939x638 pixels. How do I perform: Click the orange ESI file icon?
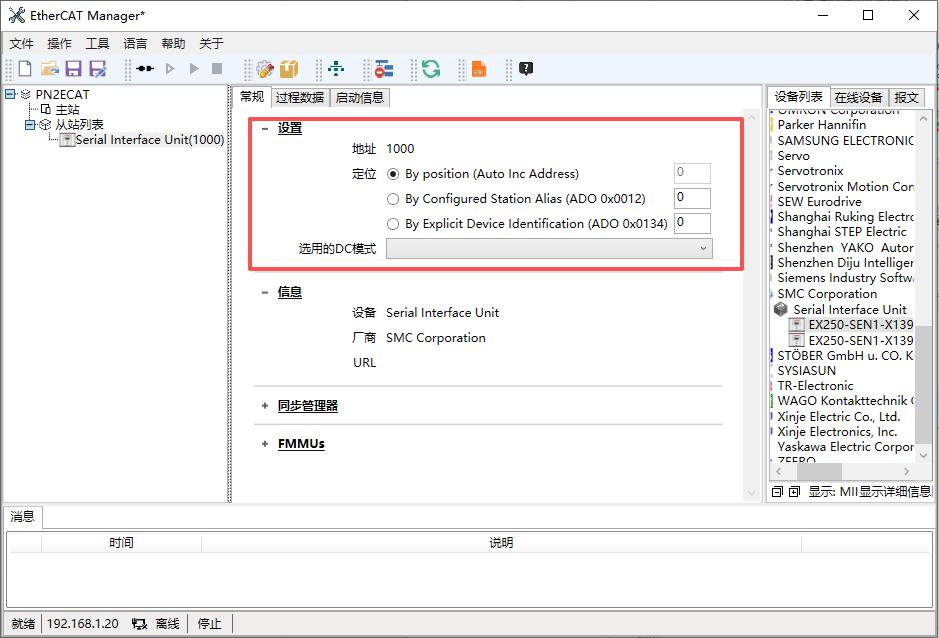pyautogui.click(x=479, y=69)
